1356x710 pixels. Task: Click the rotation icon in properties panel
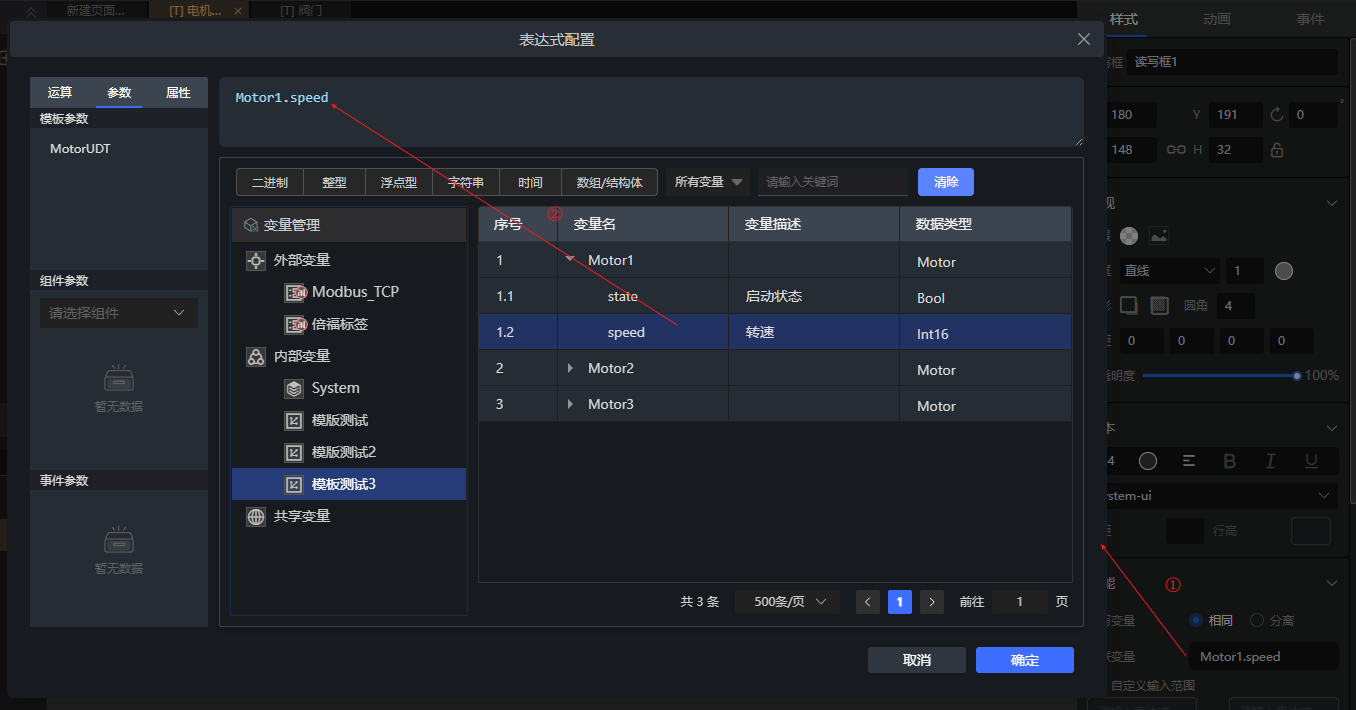1276,115
